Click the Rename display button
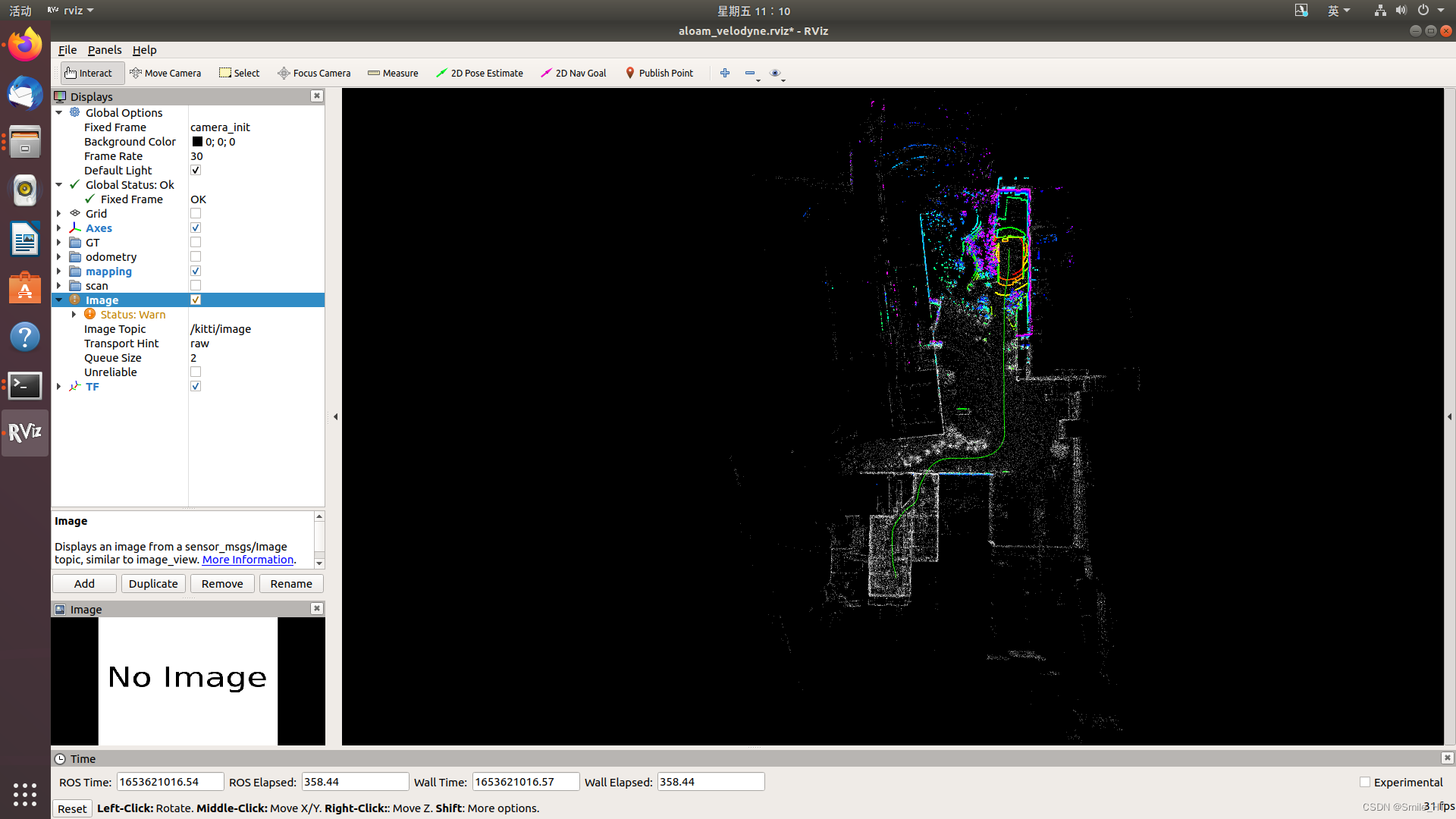The width and height of the screenshot is (1456, 819). (291, 584)
